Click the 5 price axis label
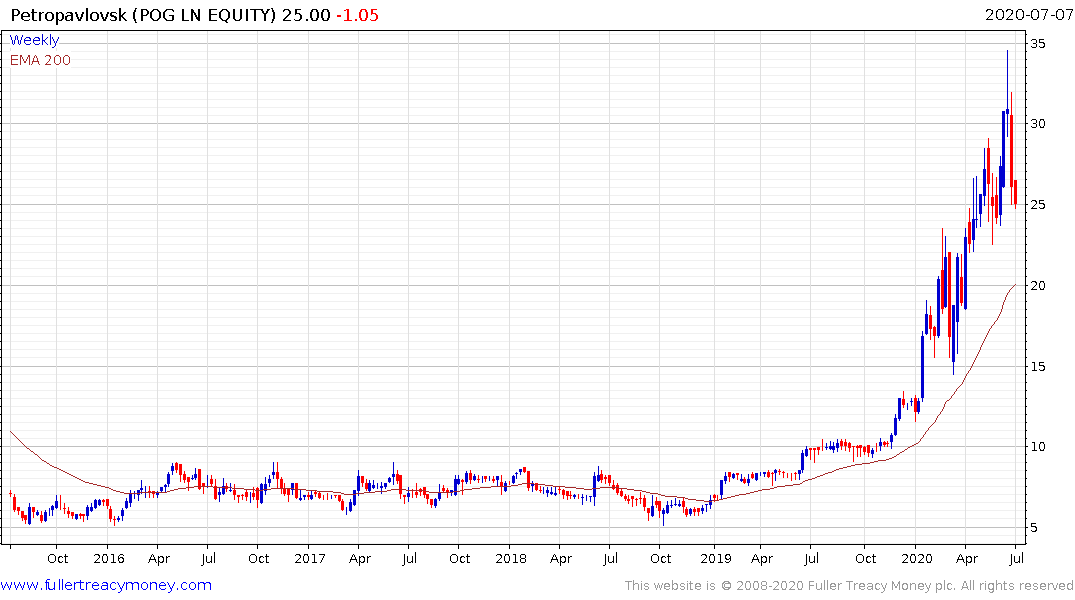The width and height of the screenshot is (1075, 600). point(1034,528)
